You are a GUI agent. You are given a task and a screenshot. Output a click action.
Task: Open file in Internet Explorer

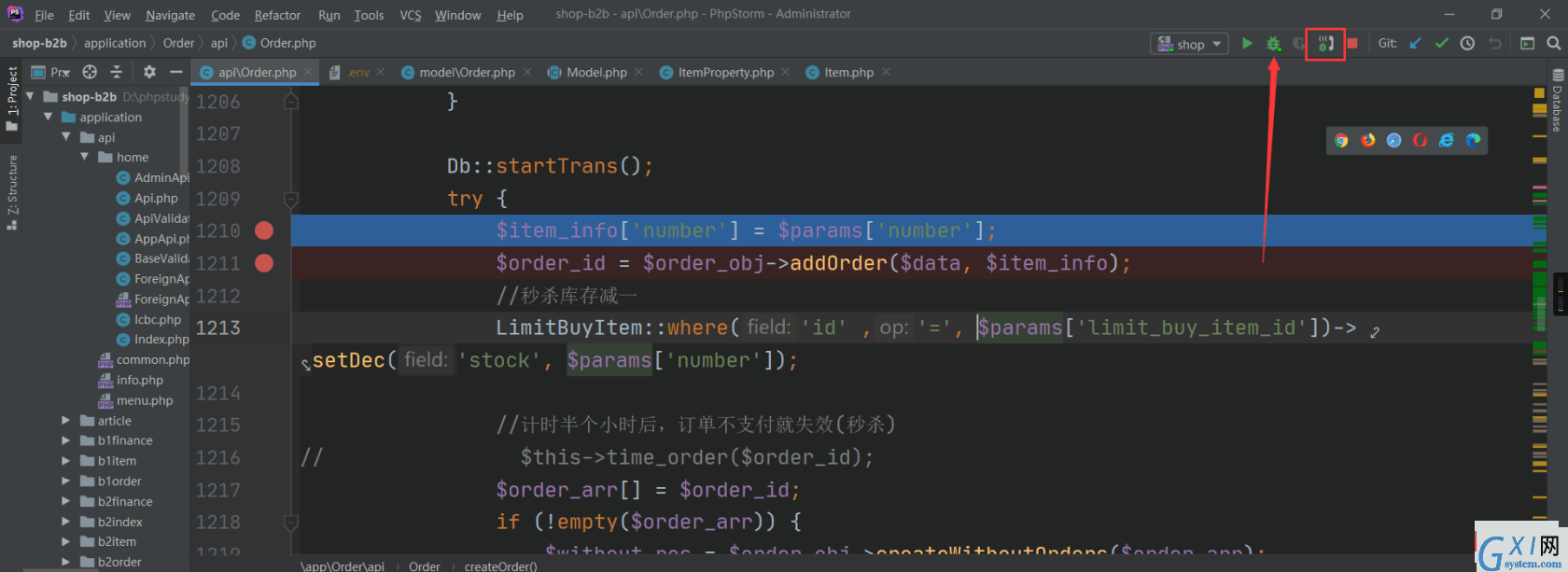[1447, 140]
